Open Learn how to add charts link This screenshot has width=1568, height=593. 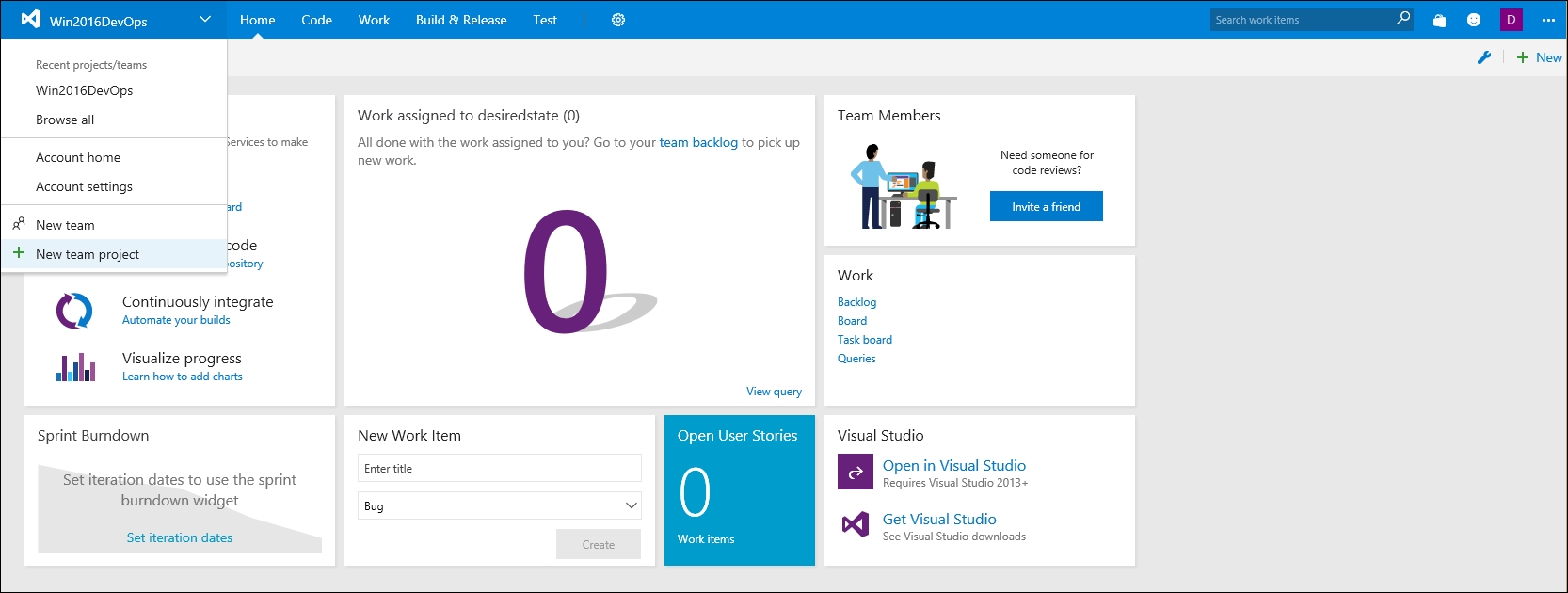183,377
